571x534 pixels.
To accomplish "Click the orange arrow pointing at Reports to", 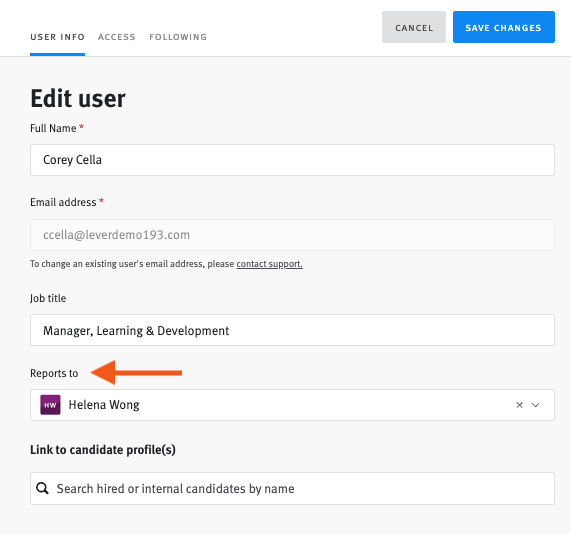I will [136, 373].
